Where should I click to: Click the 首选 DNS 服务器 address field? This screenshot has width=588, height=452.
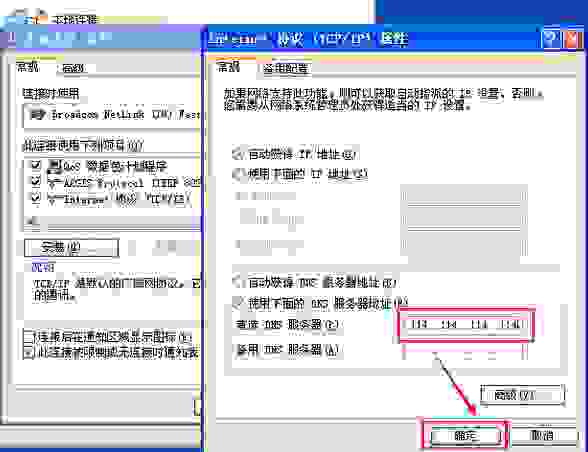pos(465,324)
